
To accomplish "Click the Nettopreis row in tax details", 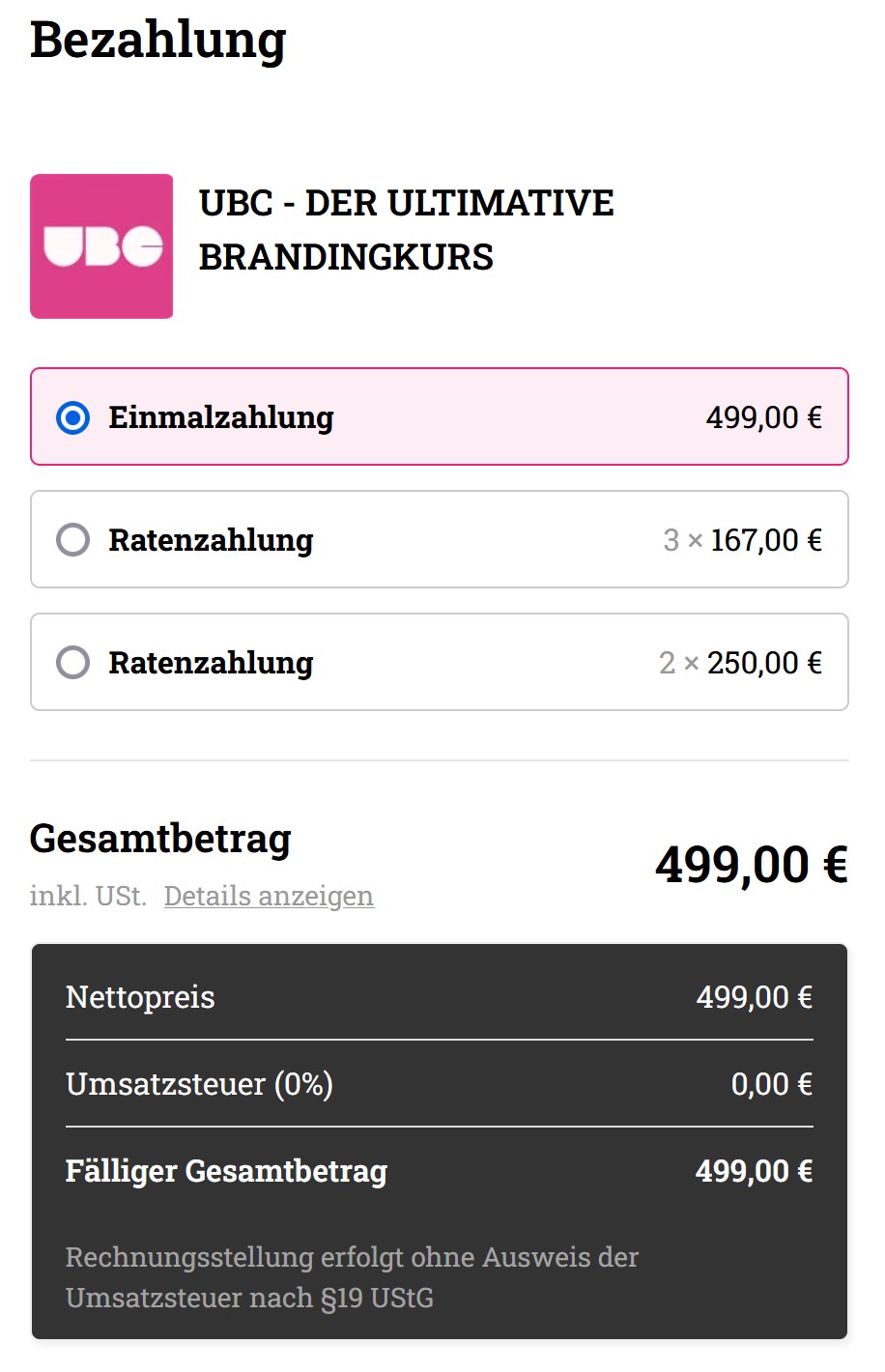I will point(440,997).
